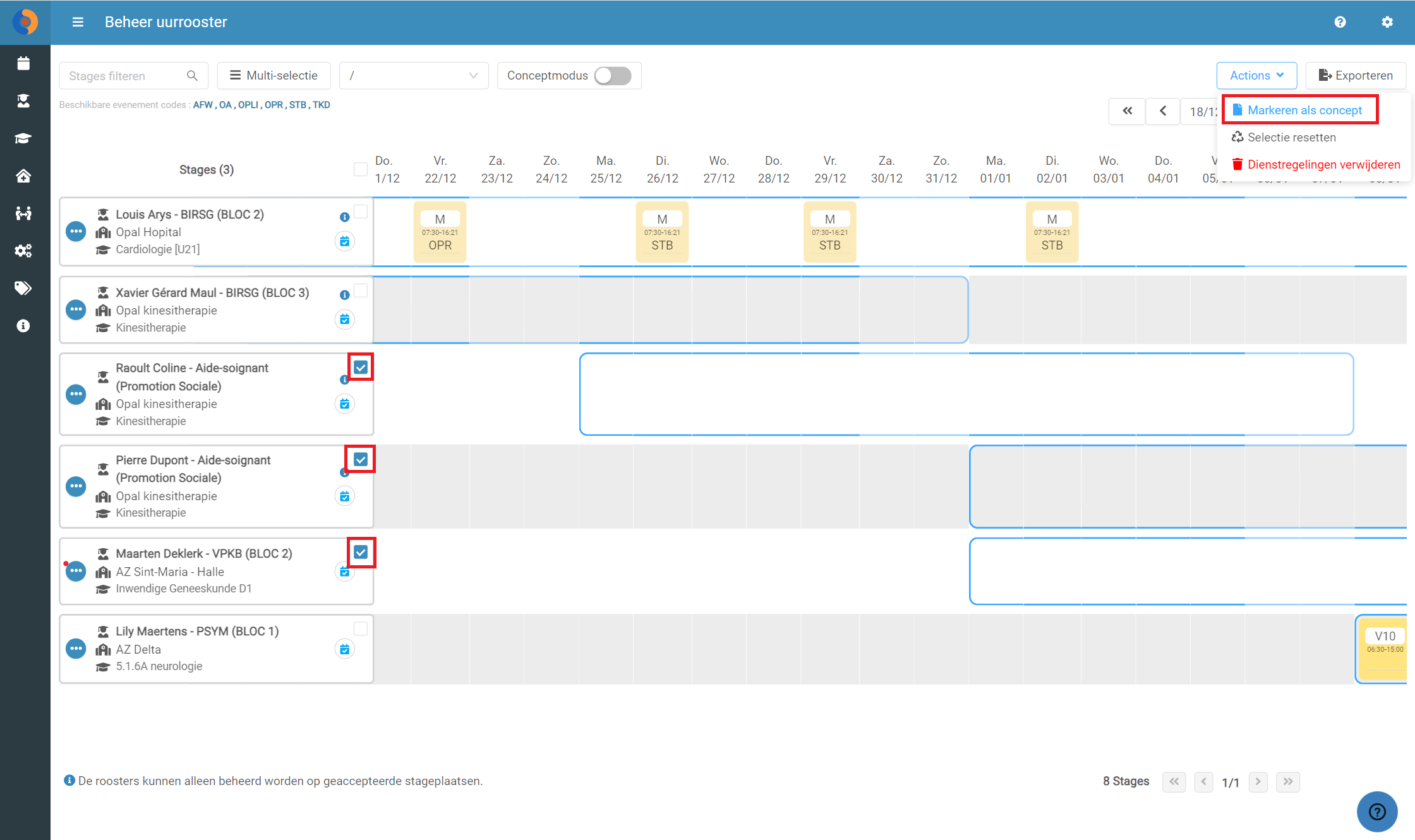Viewport: 1415px width, 840px height.
Task: Click previous page pagination button
Action: coord(1203,782)
